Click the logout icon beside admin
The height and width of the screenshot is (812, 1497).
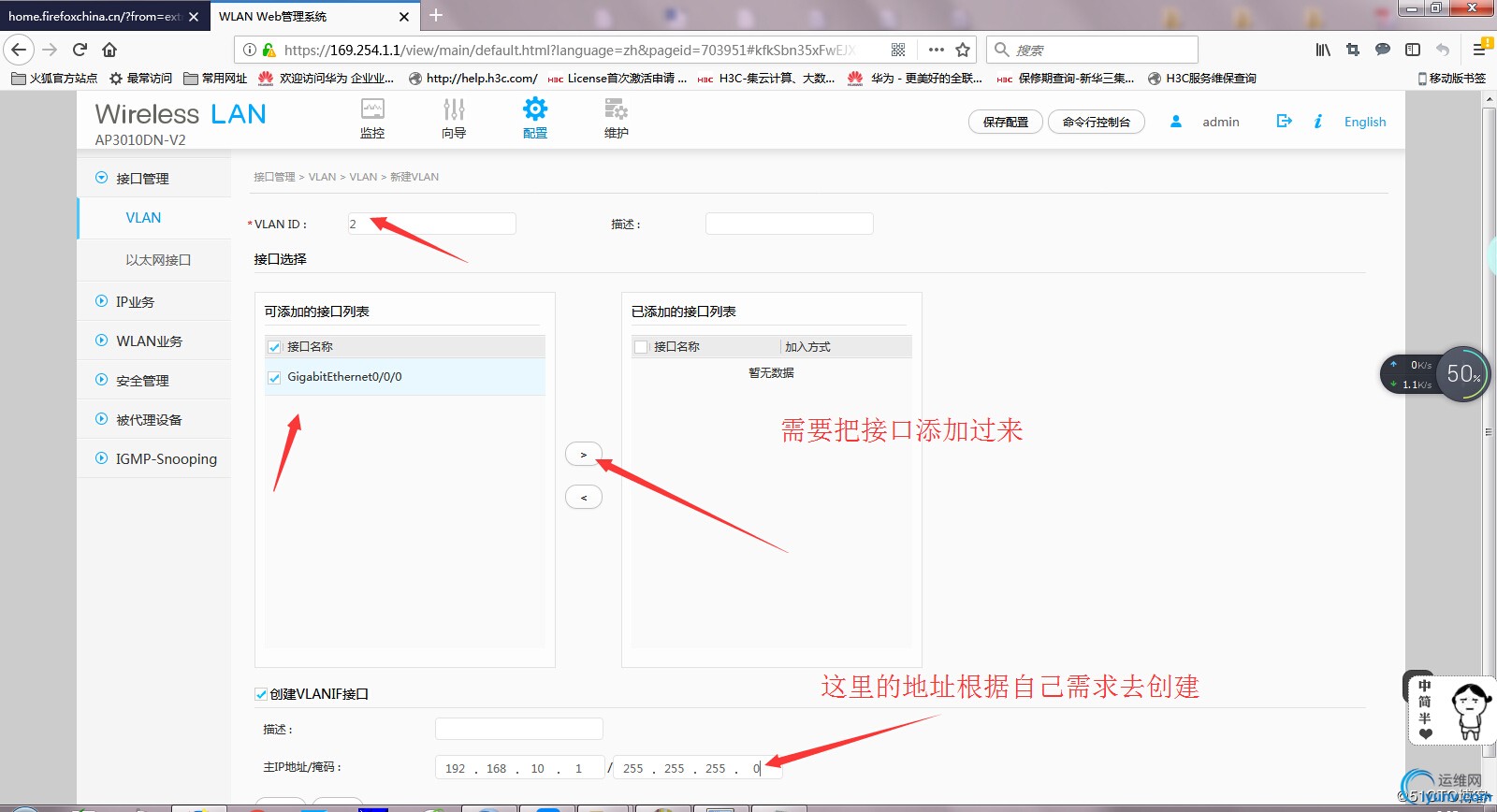pyautogui.click(x=1285, y=121)
